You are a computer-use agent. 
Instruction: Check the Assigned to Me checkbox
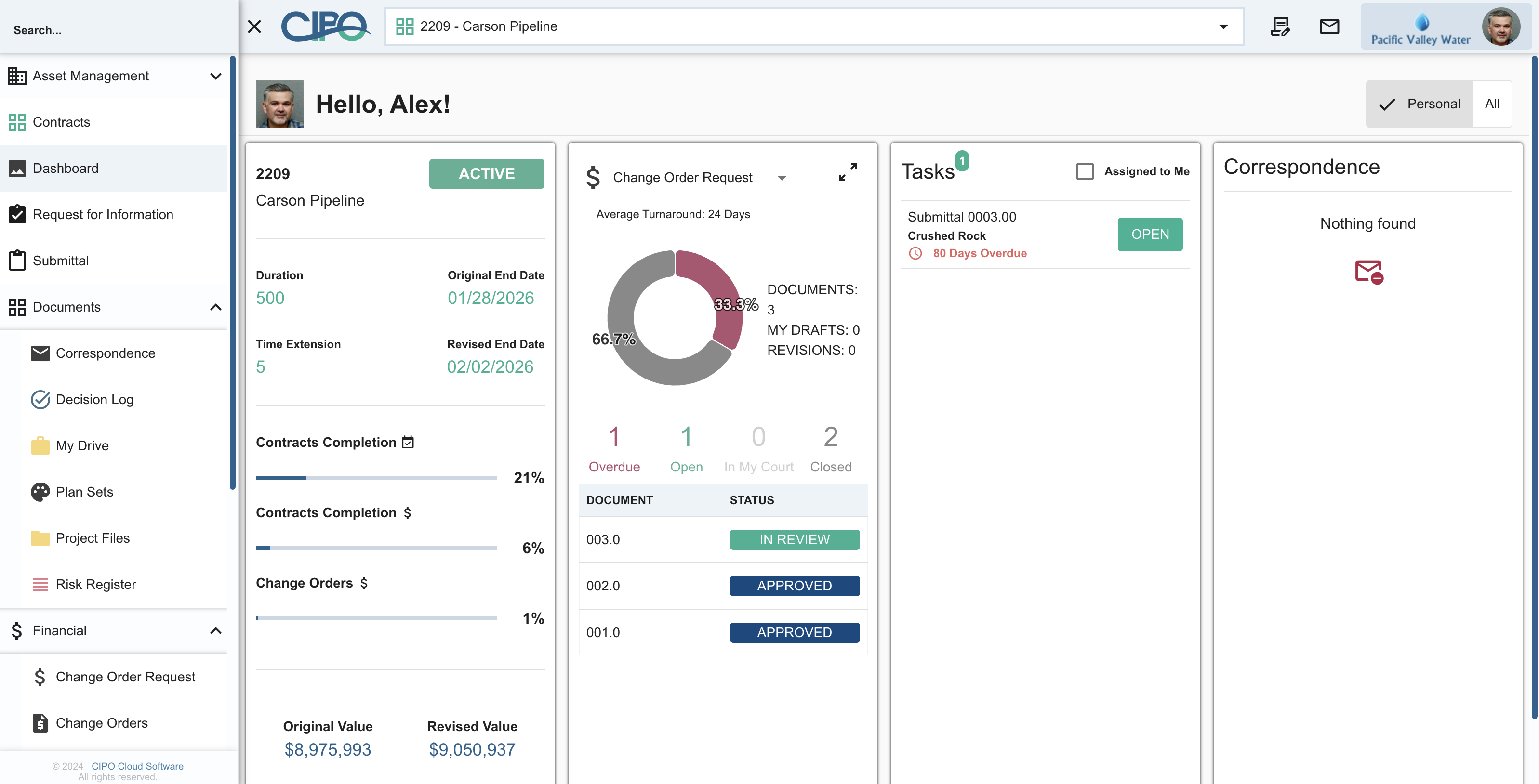[1084, 171]
